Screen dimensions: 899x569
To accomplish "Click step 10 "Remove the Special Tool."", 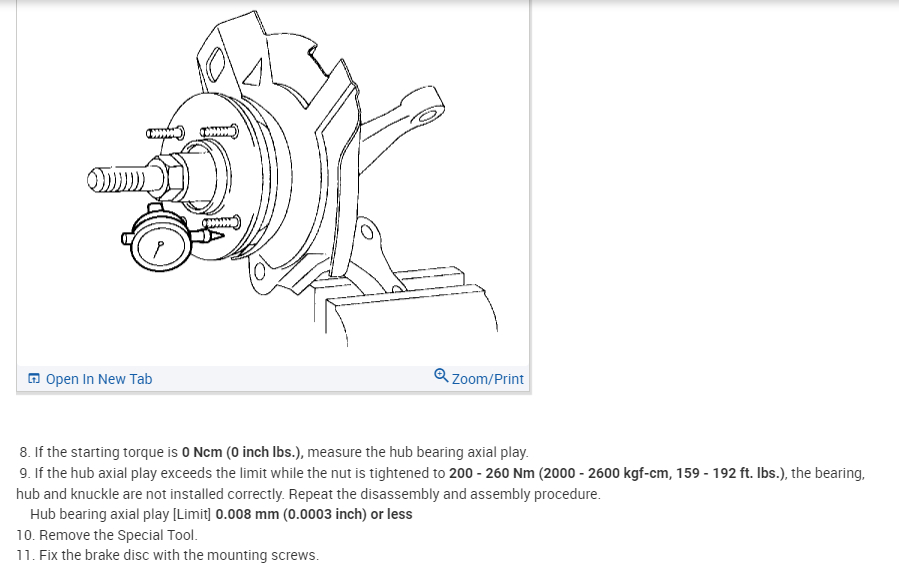I will [x=107, y=535].
